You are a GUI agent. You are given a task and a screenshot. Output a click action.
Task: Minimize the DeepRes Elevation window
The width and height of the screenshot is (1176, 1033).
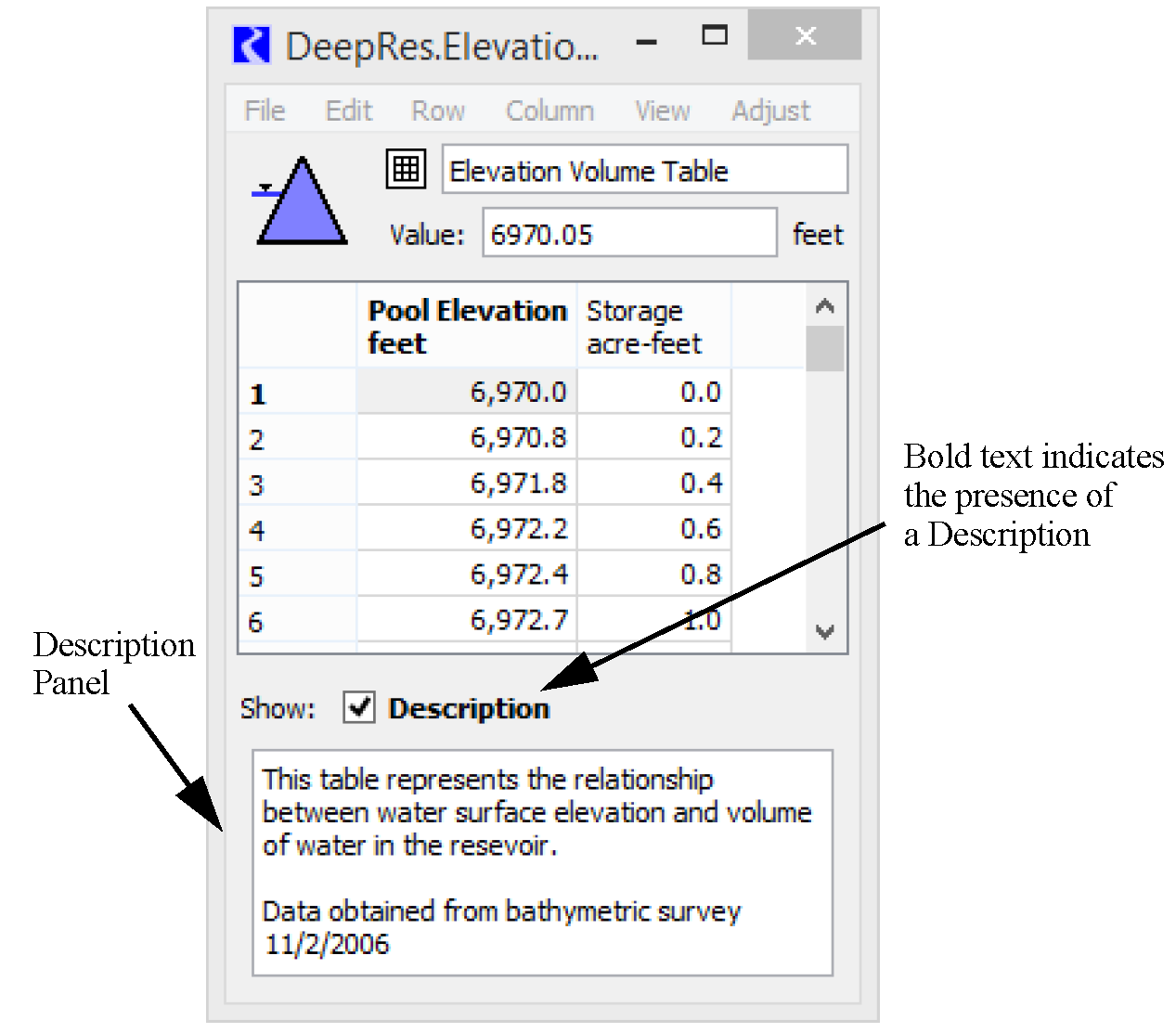pos(647,42)
